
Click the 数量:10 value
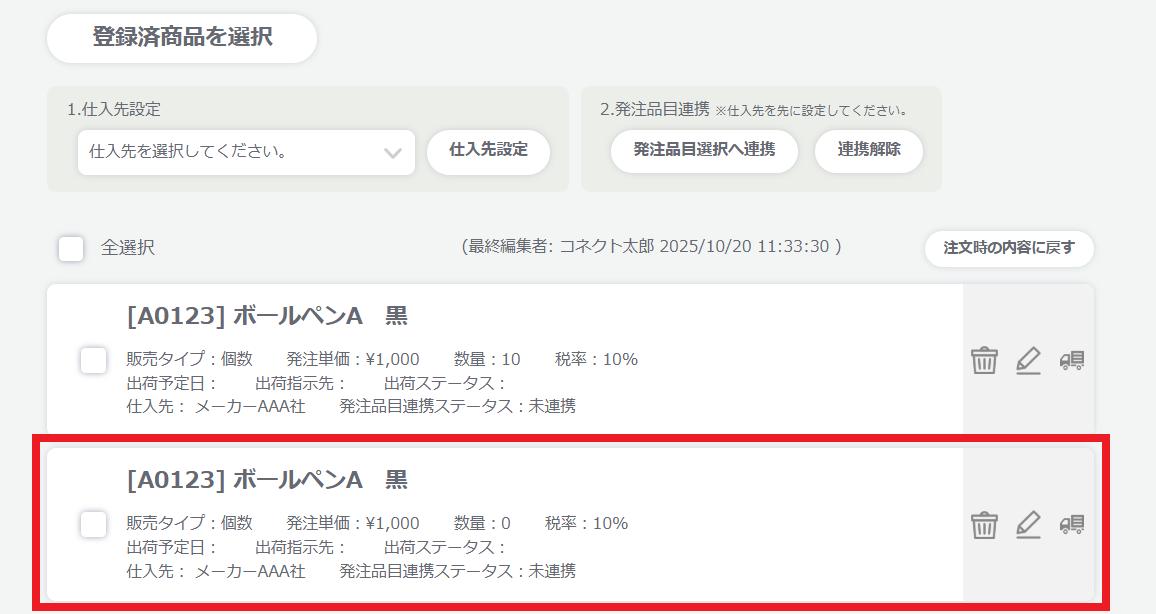pos(487,359)
